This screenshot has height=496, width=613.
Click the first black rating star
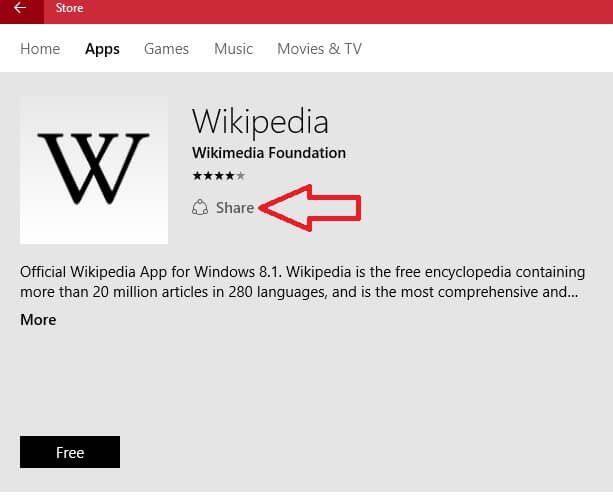(197, 176)
